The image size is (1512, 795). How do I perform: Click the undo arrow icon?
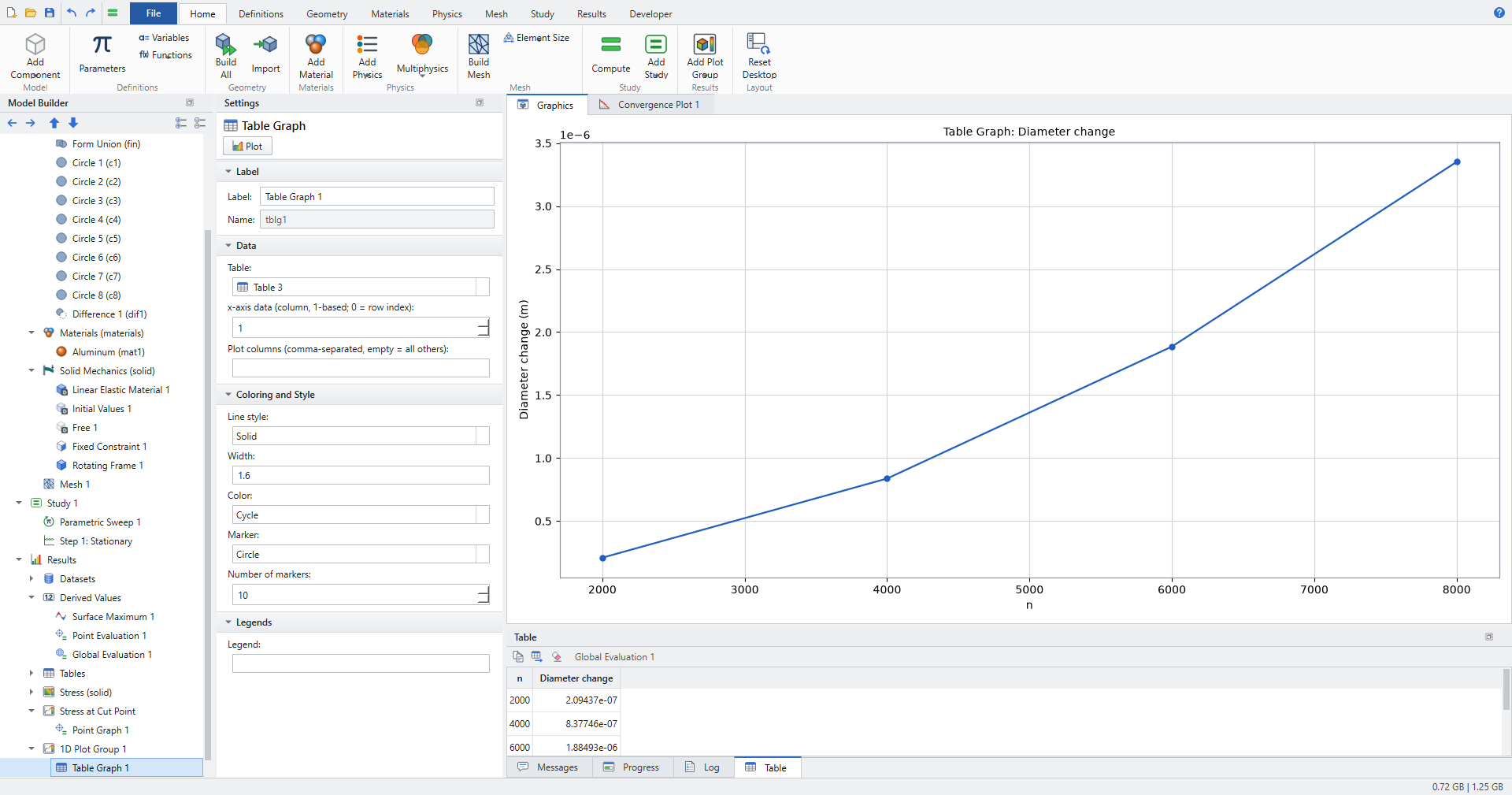[72, 13]
